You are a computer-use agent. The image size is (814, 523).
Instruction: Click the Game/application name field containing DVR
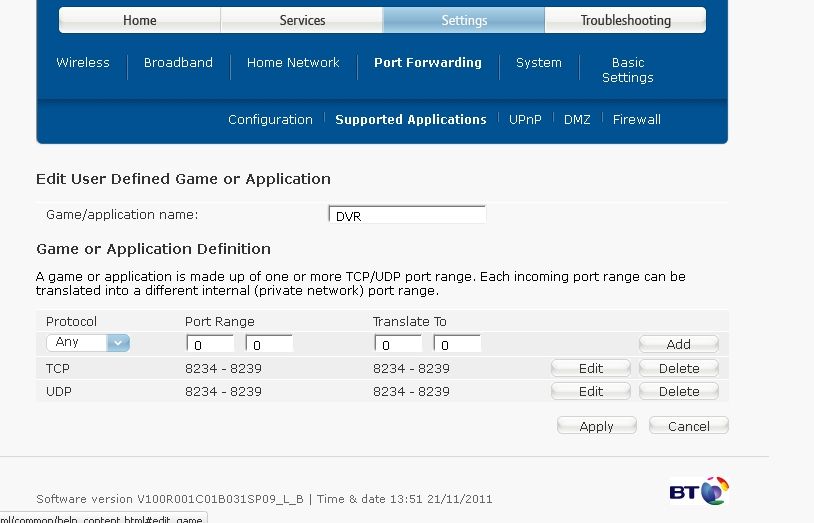407,214
